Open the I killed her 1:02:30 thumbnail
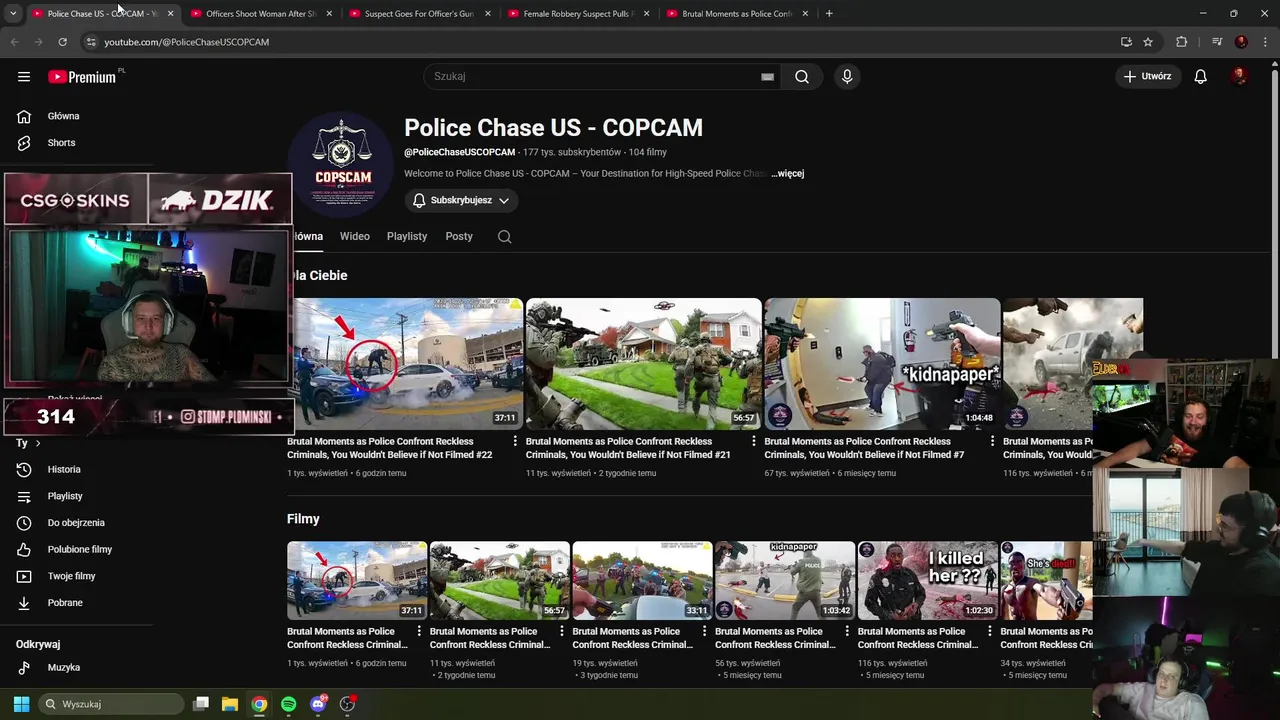This screenshot has height=720, width=1280. click(927, 580)
